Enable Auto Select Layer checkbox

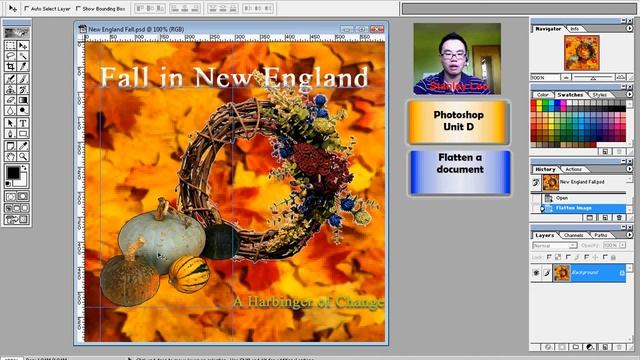point(27,8)
